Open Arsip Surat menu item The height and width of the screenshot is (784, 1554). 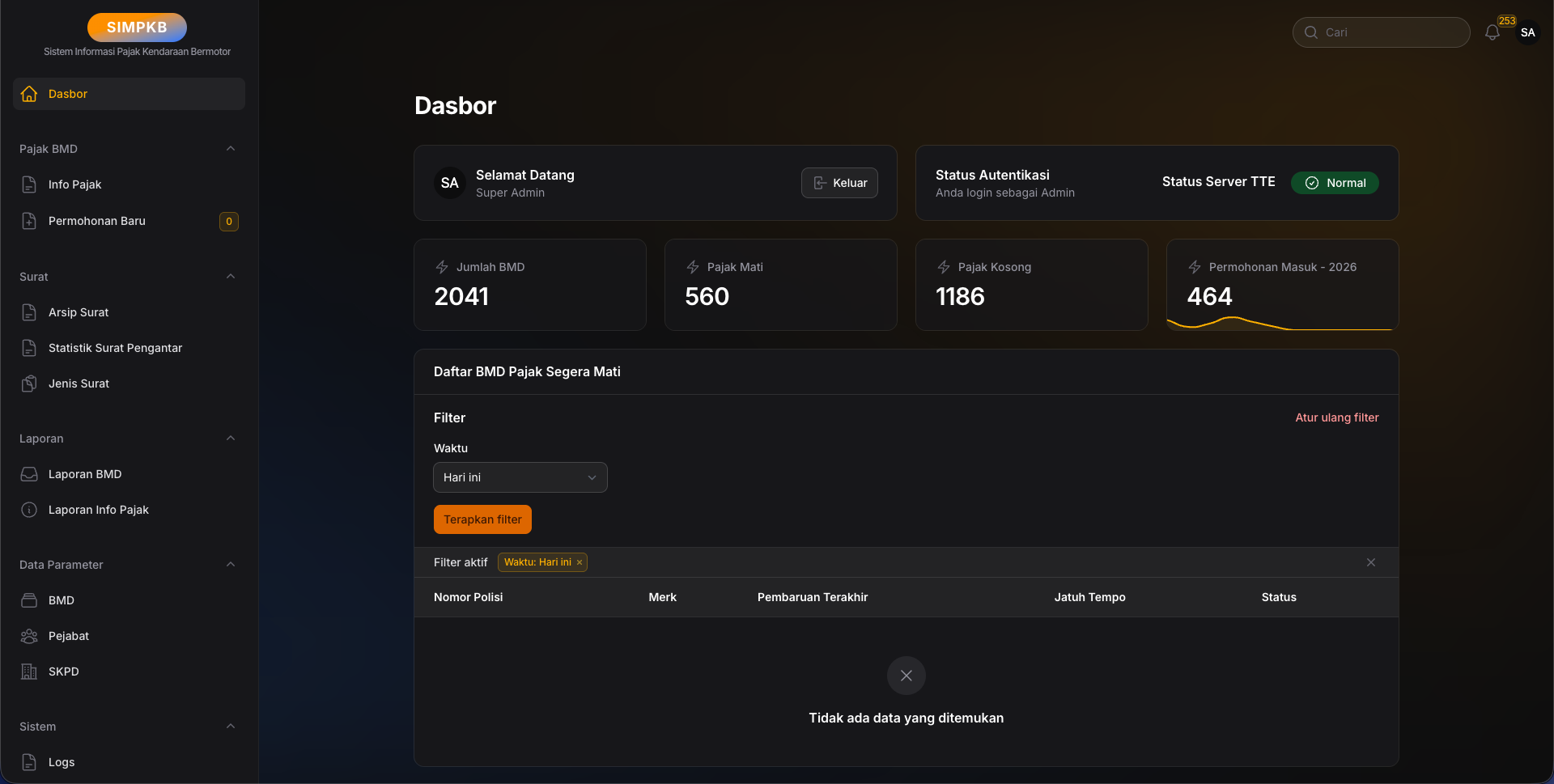coord(129,312)
